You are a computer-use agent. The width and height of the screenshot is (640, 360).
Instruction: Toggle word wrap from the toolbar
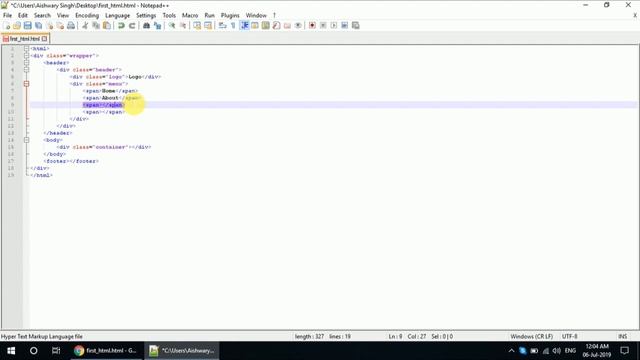pos(222,26)
